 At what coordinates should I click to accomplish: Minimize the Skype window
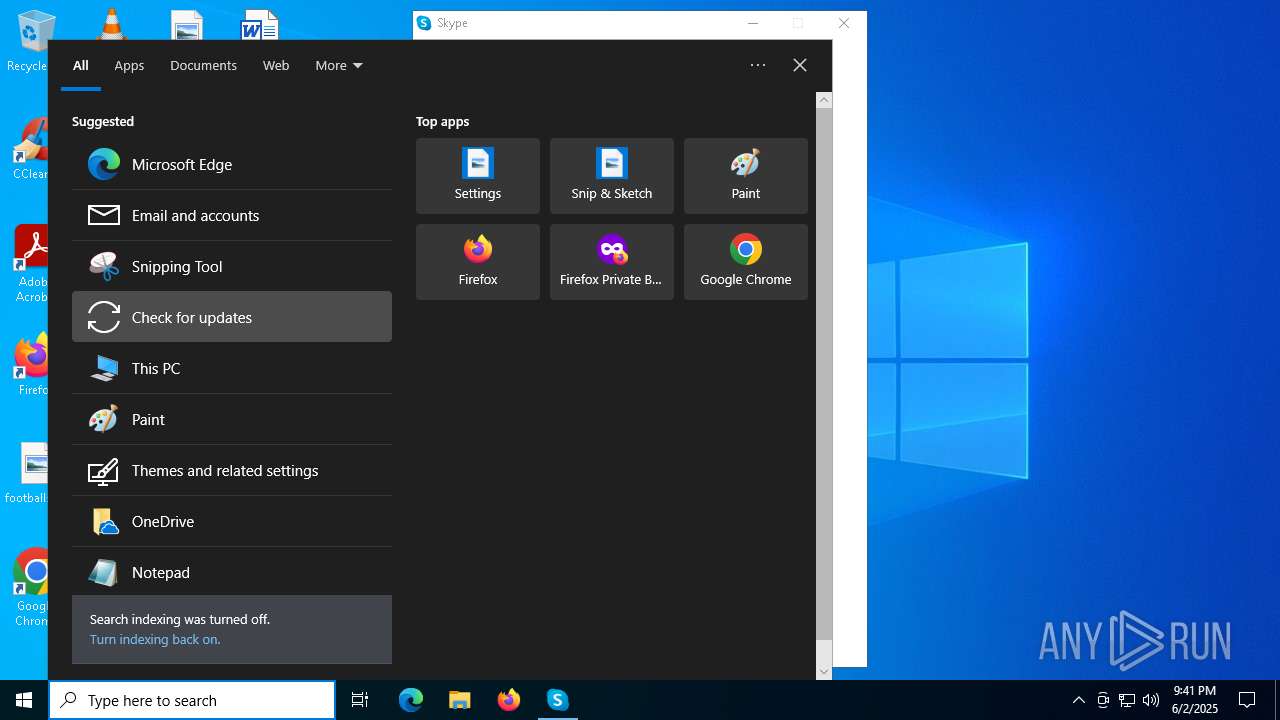(753, 23)
